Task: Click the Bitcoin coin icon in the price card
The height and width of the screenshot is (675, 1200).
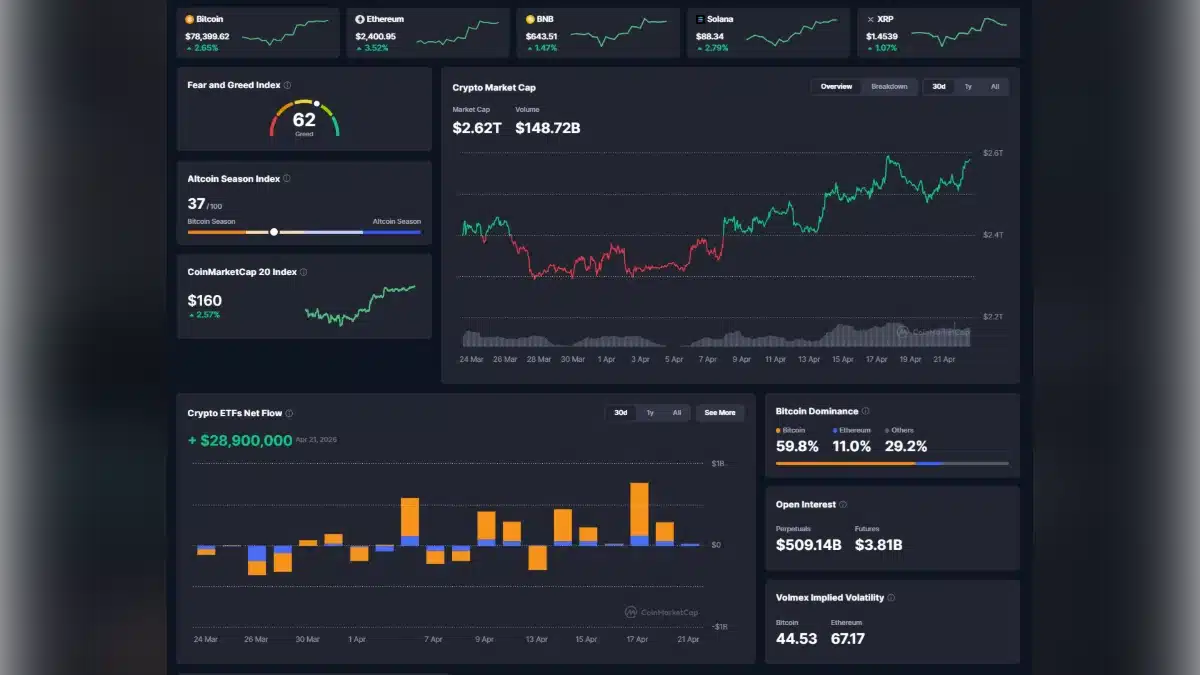Action: (x=189, y=18)
